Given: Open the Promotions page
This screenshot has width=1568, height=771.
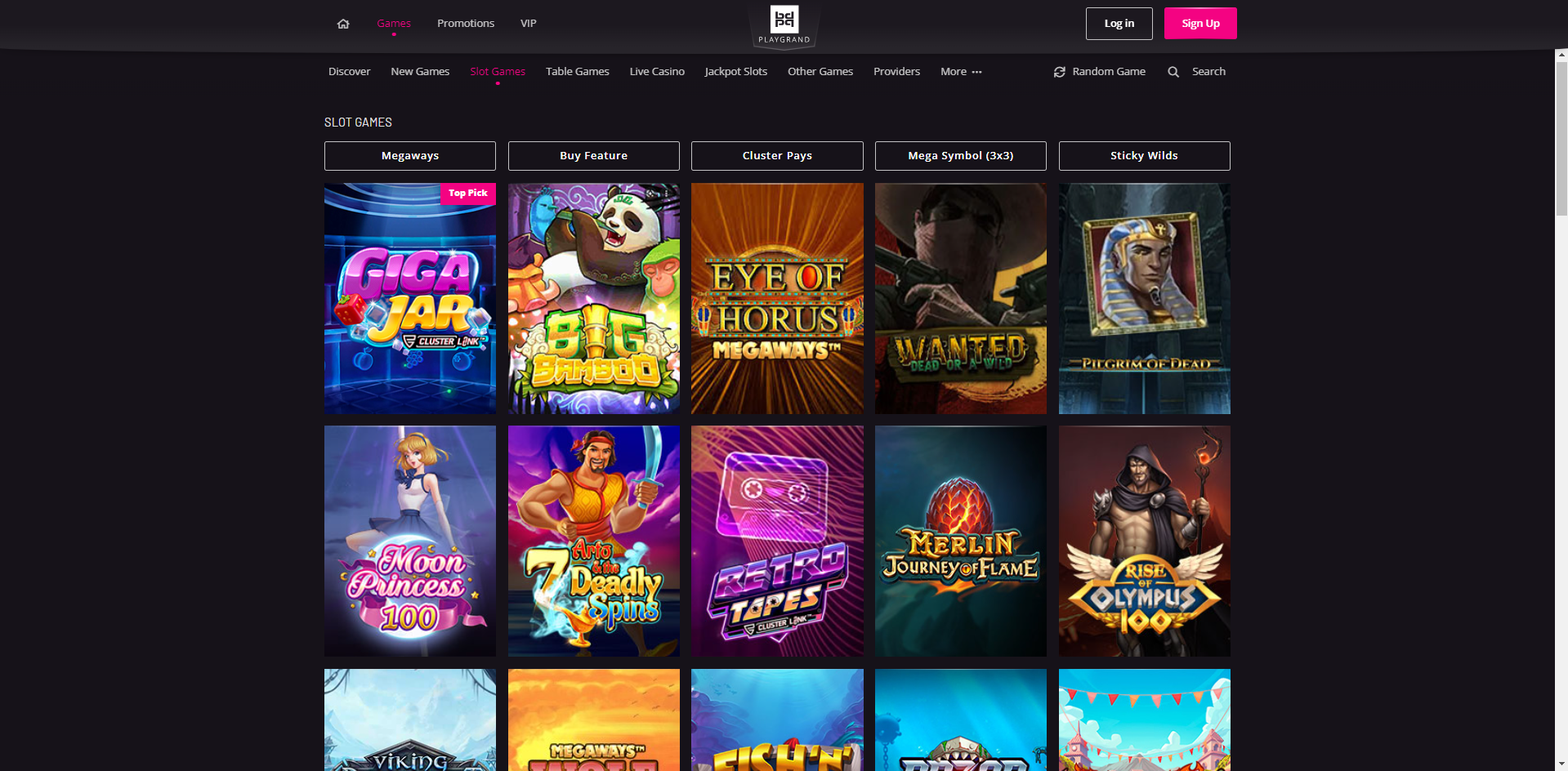Looking at the screenshot, I should point(466,24).
